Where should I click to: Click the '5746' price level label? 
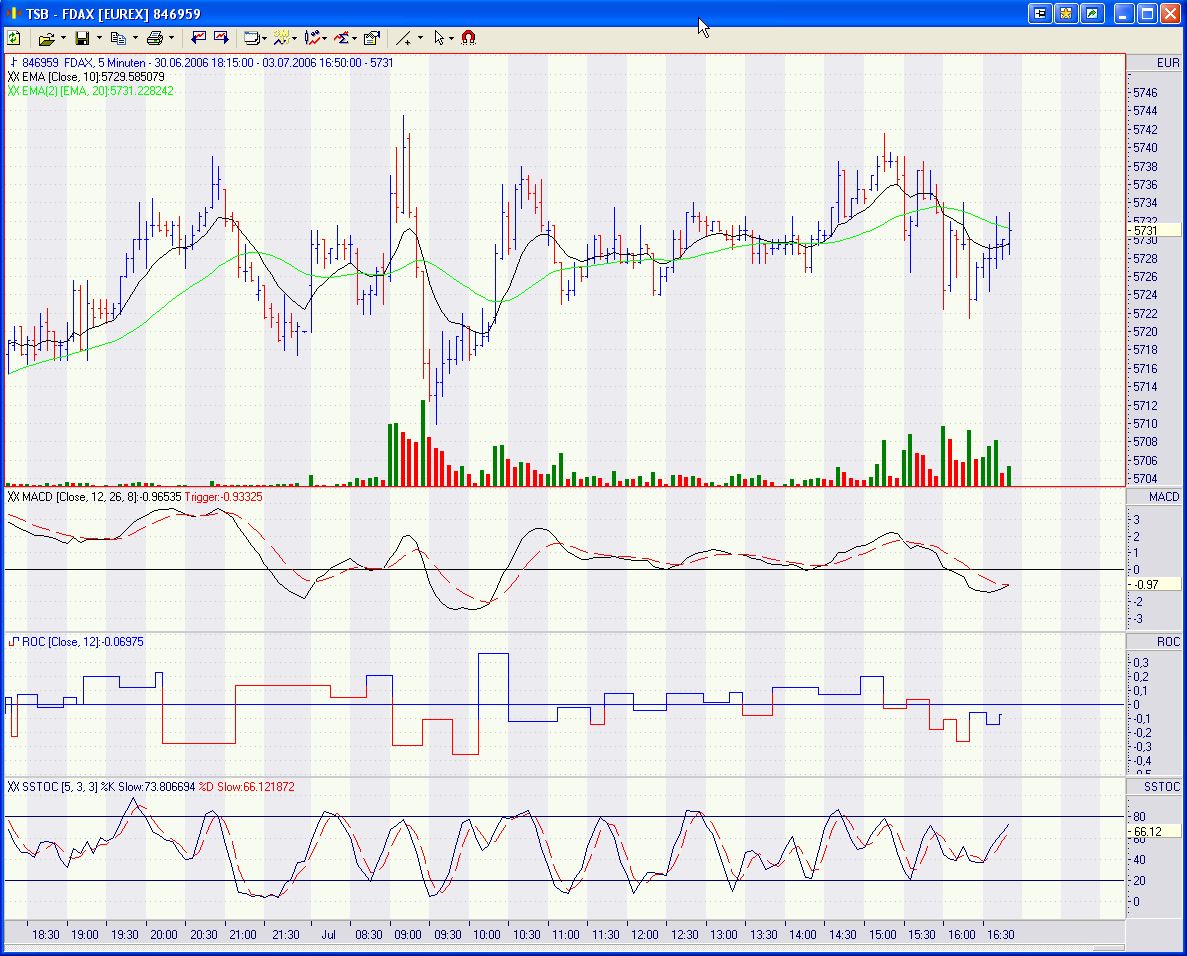(1145, 92)
